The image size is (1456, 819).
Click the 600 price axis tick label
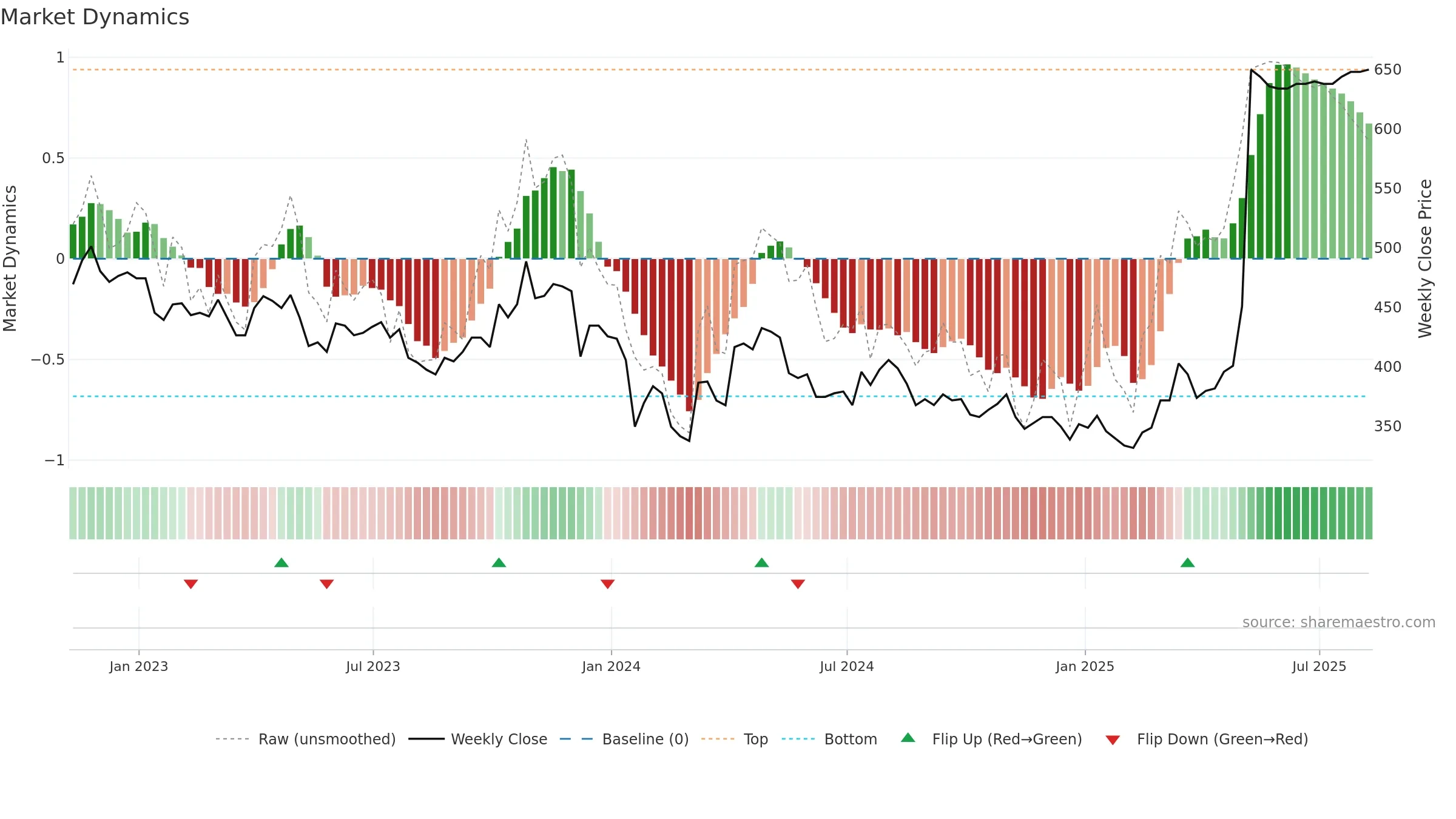(x=1388, y=129)
